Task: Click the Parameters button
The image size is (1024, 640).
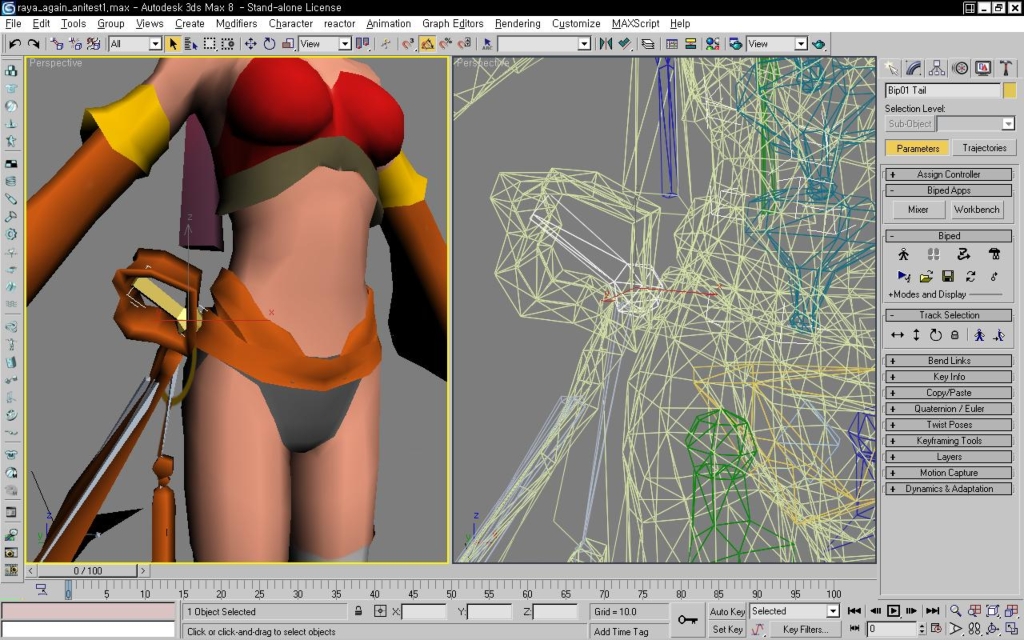Action: tap(918, 148)
